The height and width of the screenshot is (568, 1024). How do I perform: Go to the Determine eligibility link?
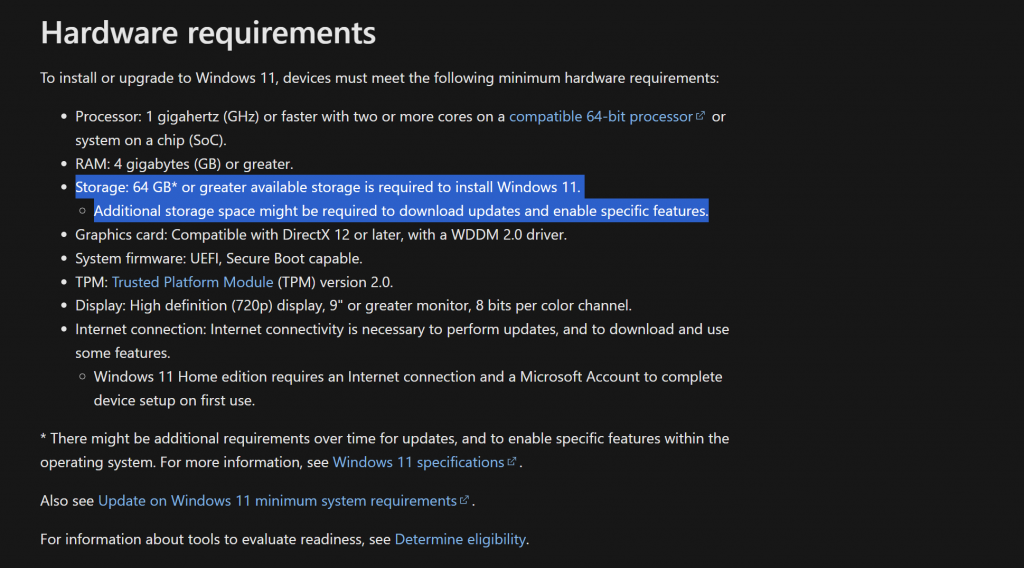click(x=460, y=539)
